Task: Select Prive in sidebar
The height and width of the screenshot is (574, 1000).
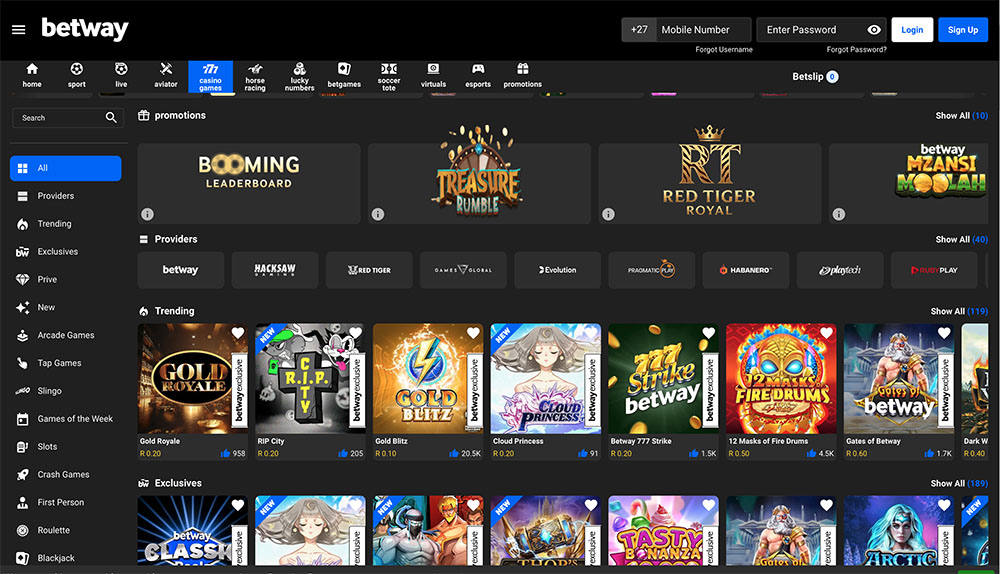Action: (66, 279)
